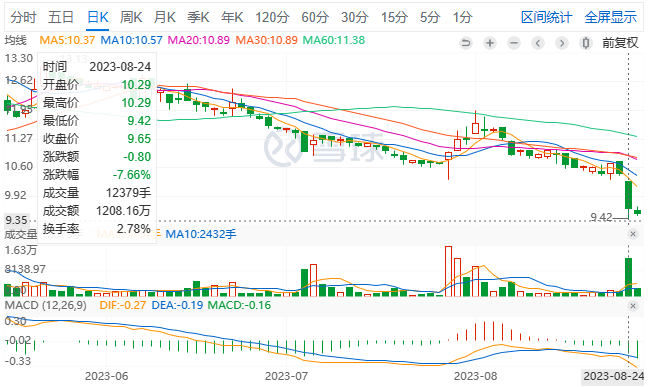Image resolution: width=651 pixels, height=387 pixels.
Task: Zoom out chart with minus icon
Action: (514, 43)
